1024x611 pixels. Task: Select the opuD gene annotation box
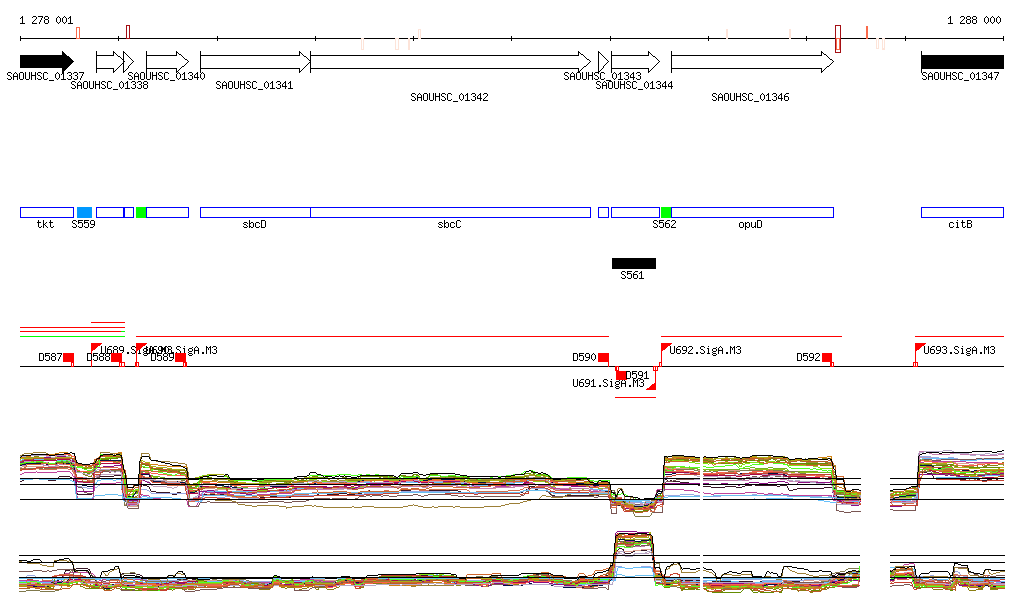pos(752,213)
